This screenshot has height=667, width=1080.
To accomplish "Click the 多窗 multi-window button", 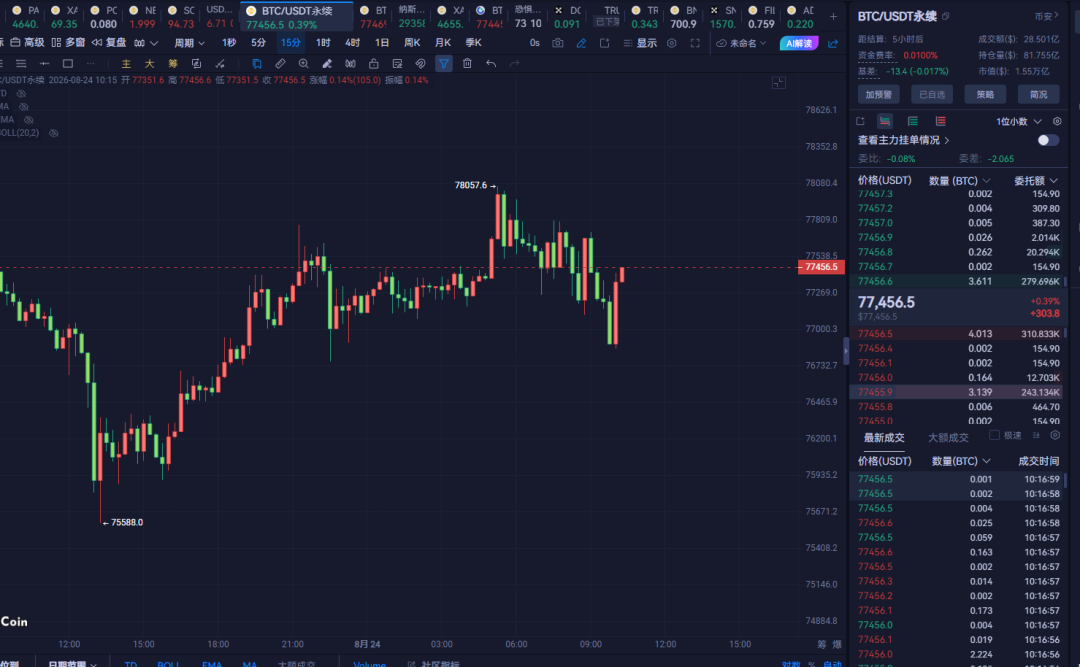I will tap(68, 43).
